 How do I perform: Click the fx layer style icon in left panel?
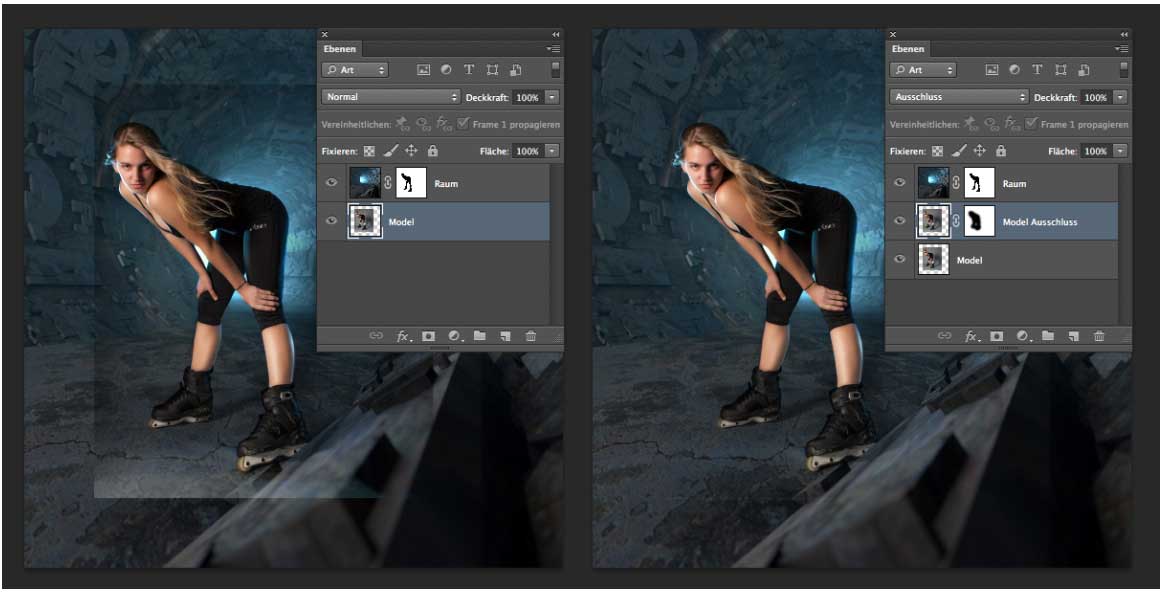click(404, 336)
